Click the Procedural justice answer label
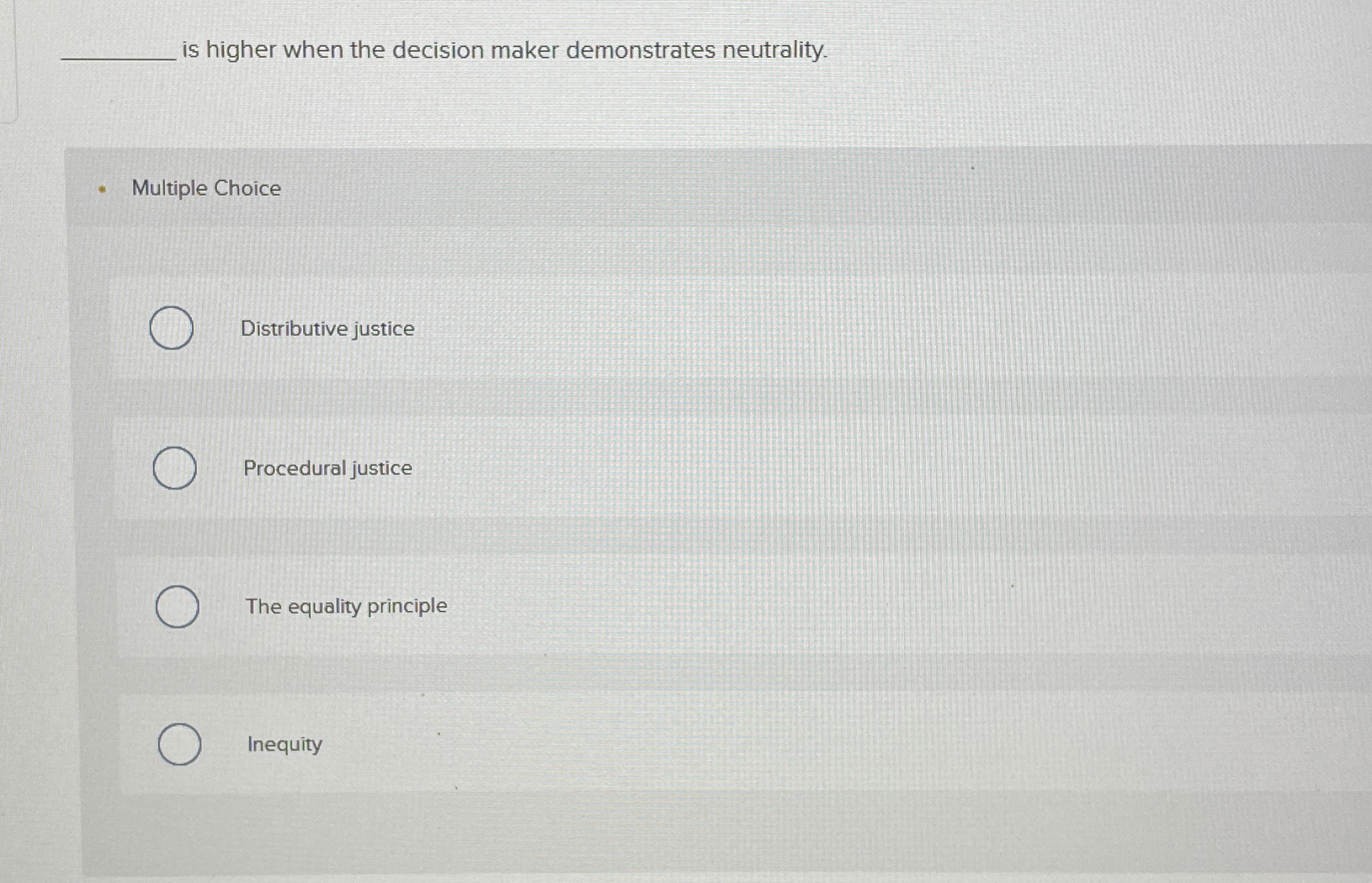Image resolution: width=1372 pixels, height=883 pixels. point(327,468)
